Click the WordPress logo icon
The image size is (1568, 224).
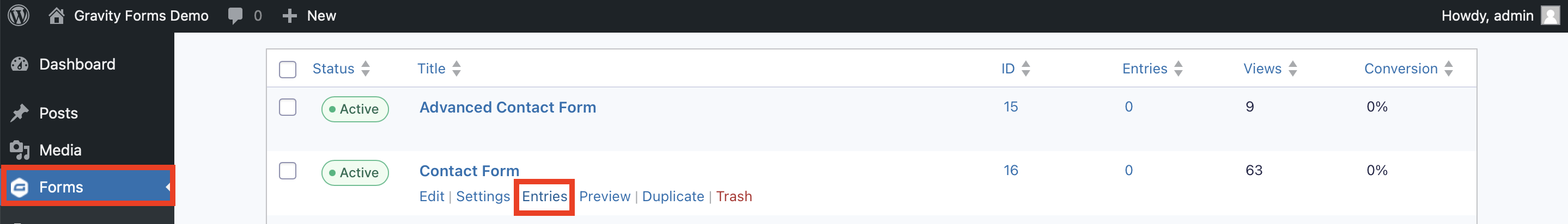tap(19, 15)
